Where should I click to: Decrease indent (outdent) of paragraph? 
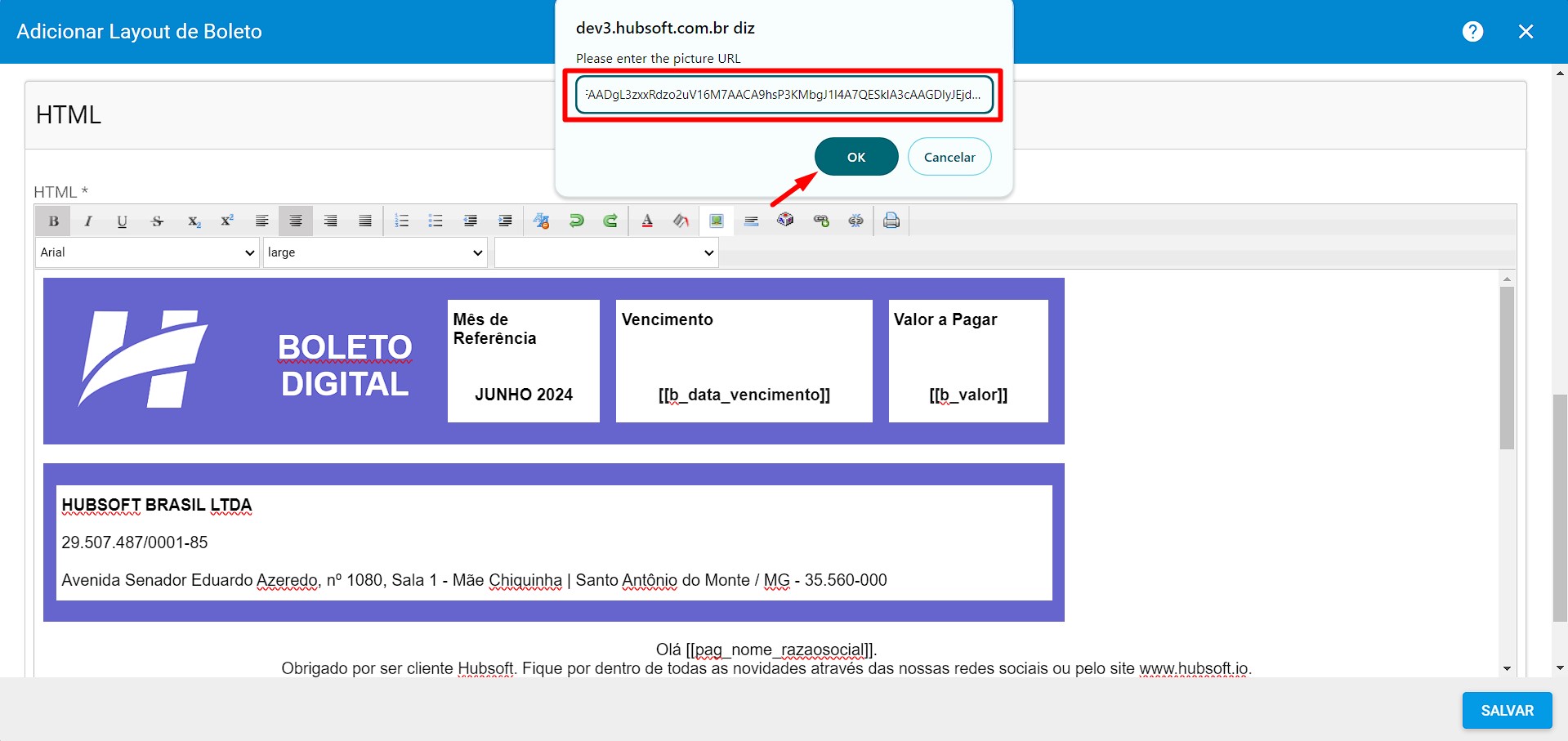click(470, 221)
